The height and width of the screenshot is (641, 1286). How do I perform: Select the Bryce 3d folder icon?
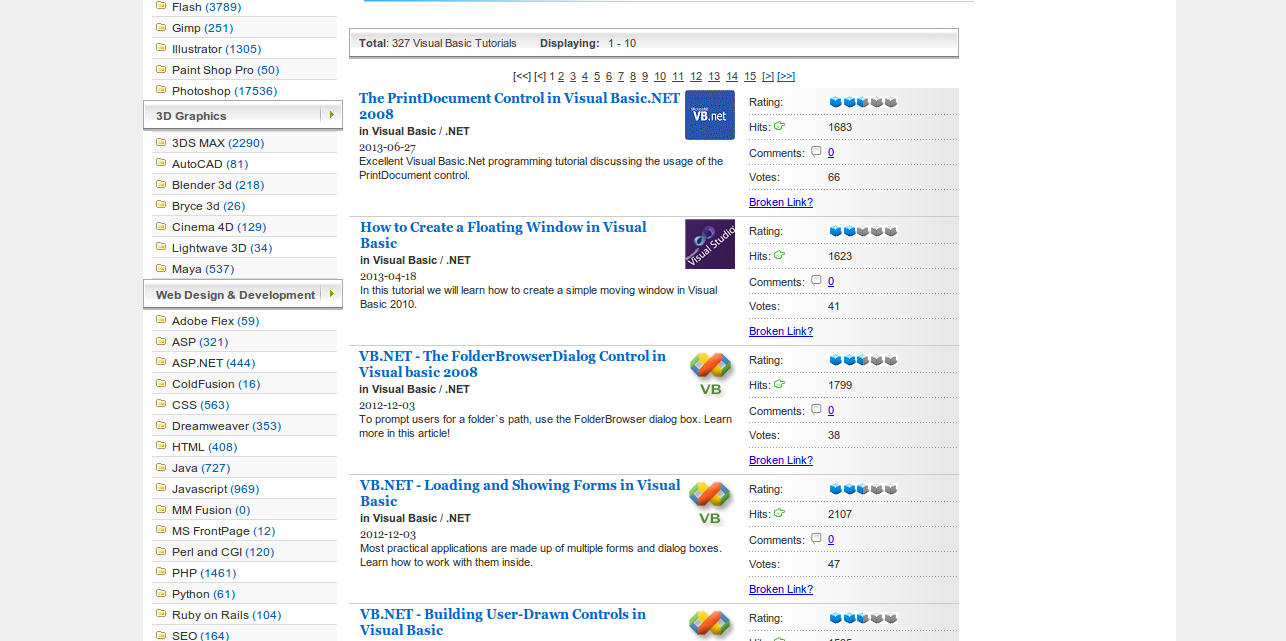[161, 205]
